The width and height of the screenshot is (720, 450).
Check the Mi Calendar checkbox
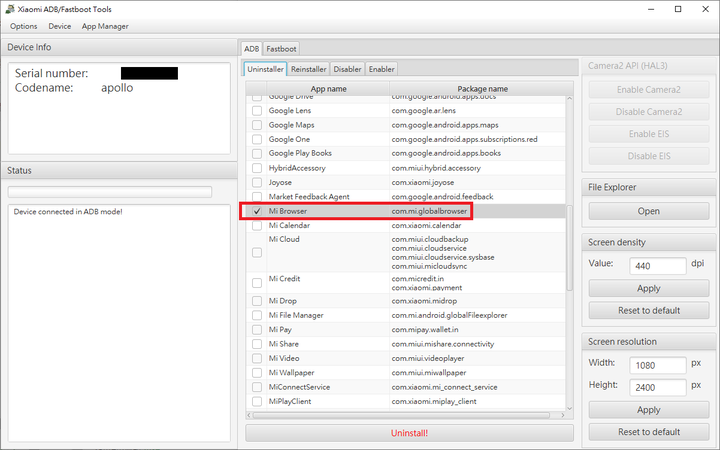click(257, 225)
